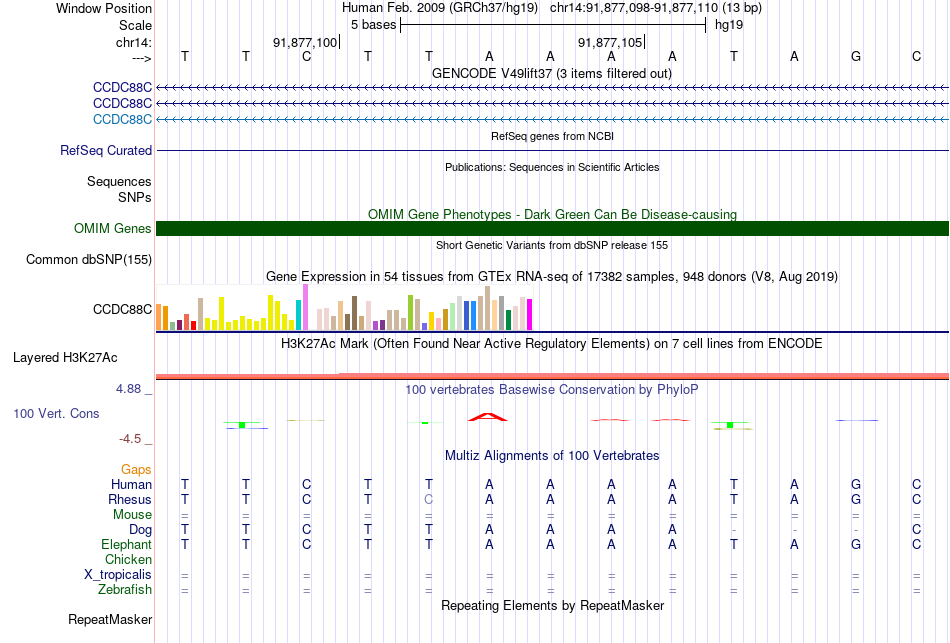Open the 100 Vert. Cons track label
This screenshot has width=950, height=643.
point(56,413)
